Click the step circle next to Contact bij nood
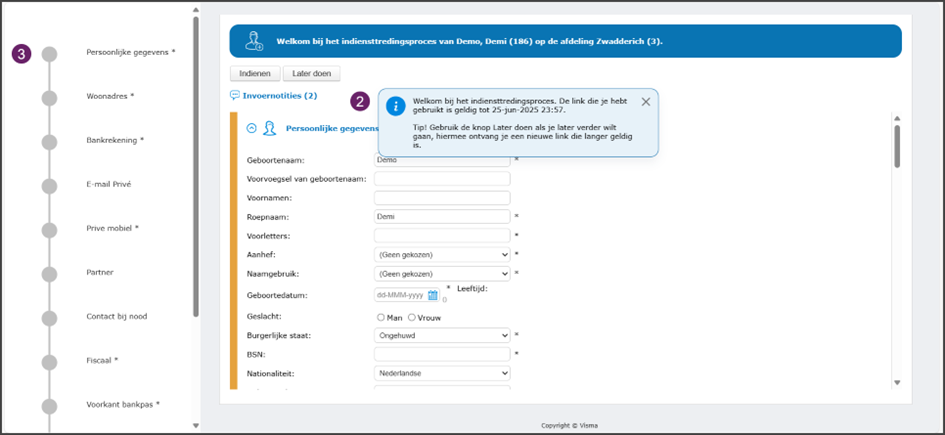This screenshot has width=945, height=435. click(49, 318)
